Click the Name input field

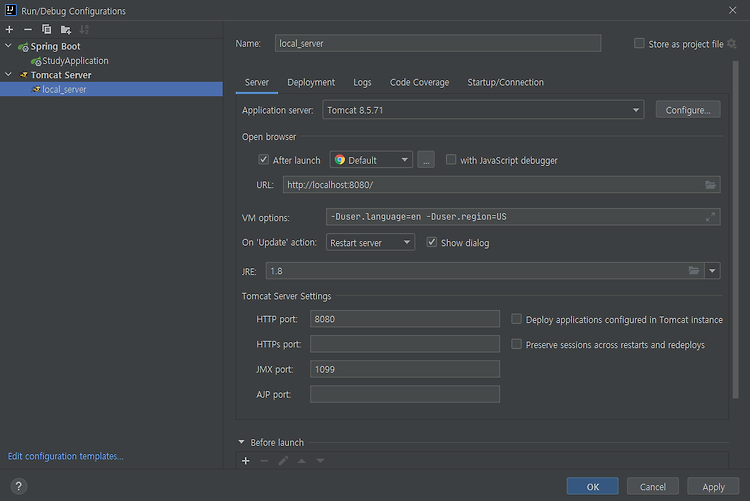438,44
